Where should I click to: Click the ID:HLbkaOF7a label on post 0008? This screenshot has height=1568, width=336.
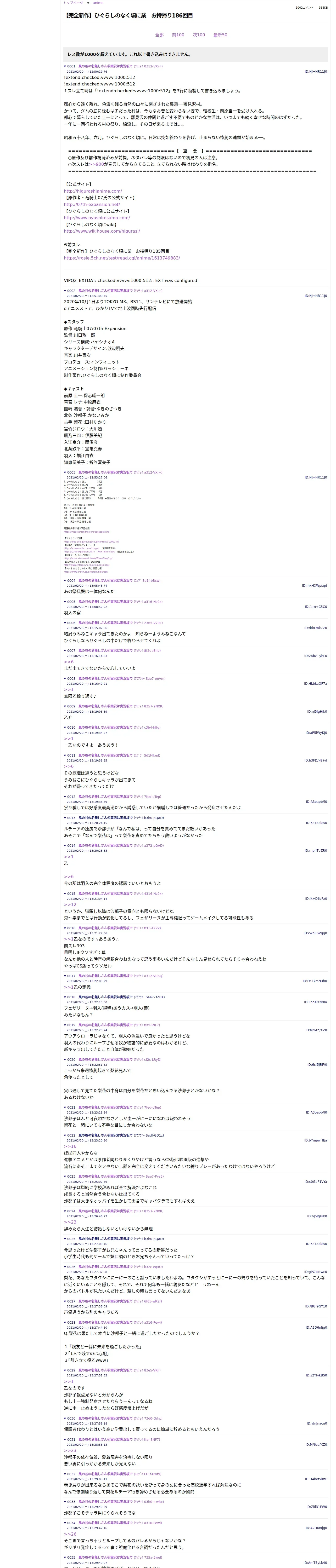pos(315,684)
